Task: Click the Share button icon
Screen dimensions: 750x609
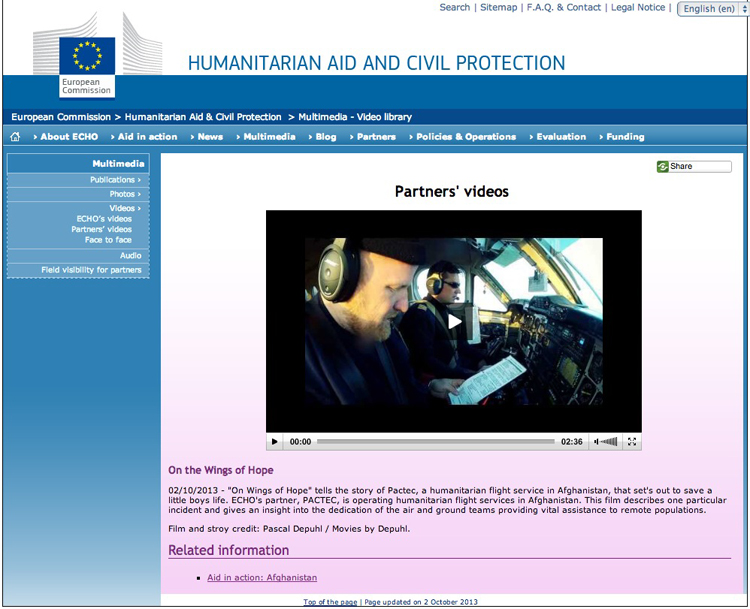Action: (663, 166)
